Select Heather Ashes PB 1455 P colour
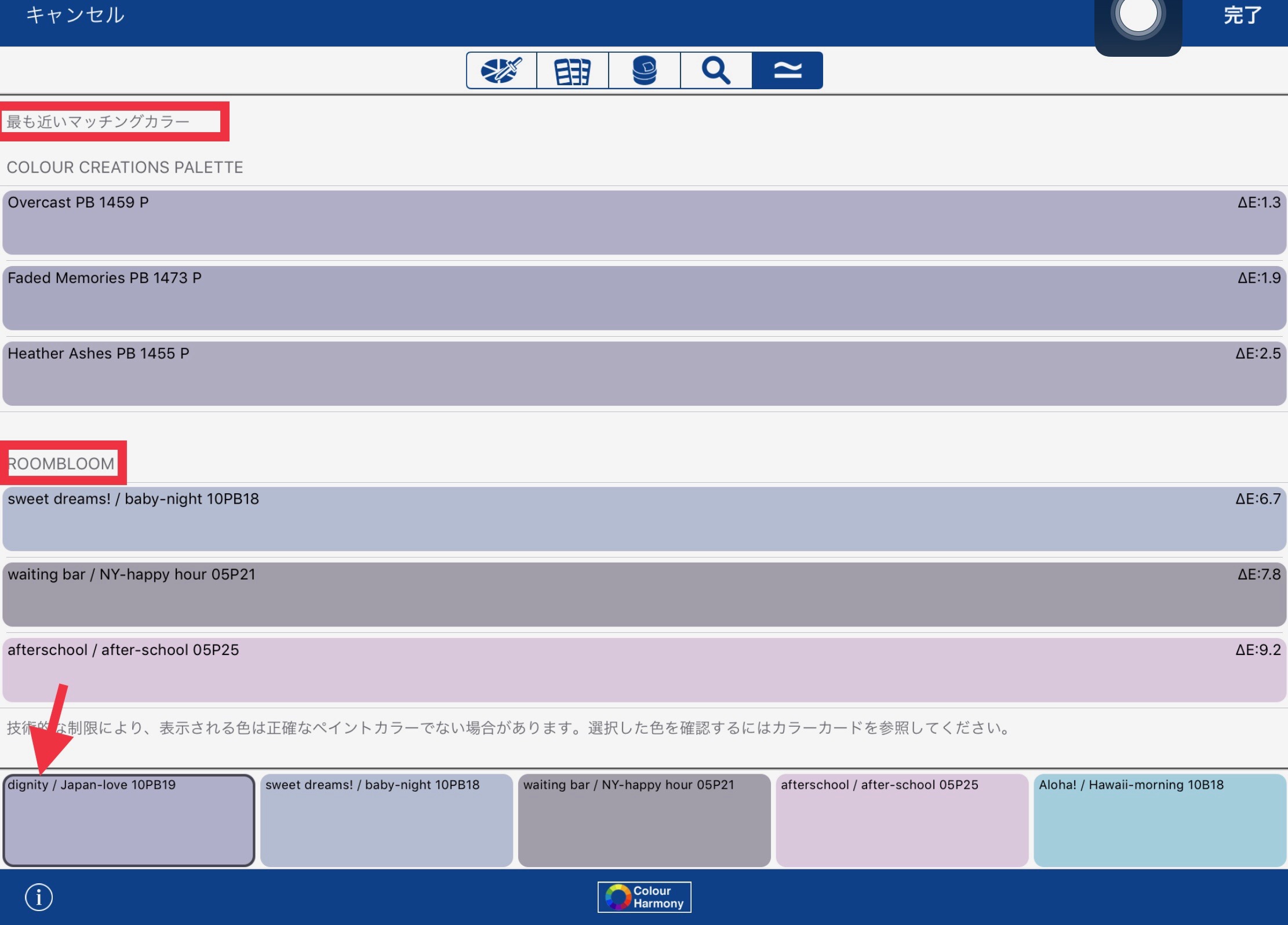This screenshot has height=925, width=1288. (x=645, y=373)
